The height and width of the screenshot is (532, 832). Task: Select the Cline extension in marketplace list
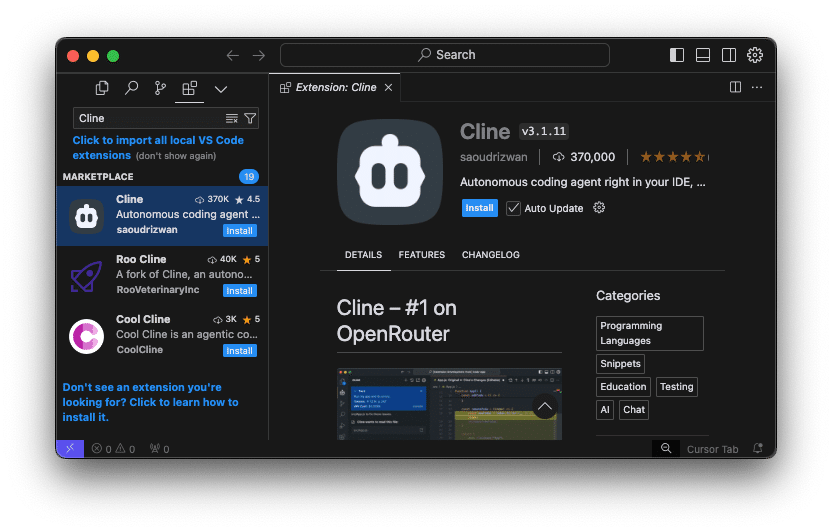click(x=162, y=215)
